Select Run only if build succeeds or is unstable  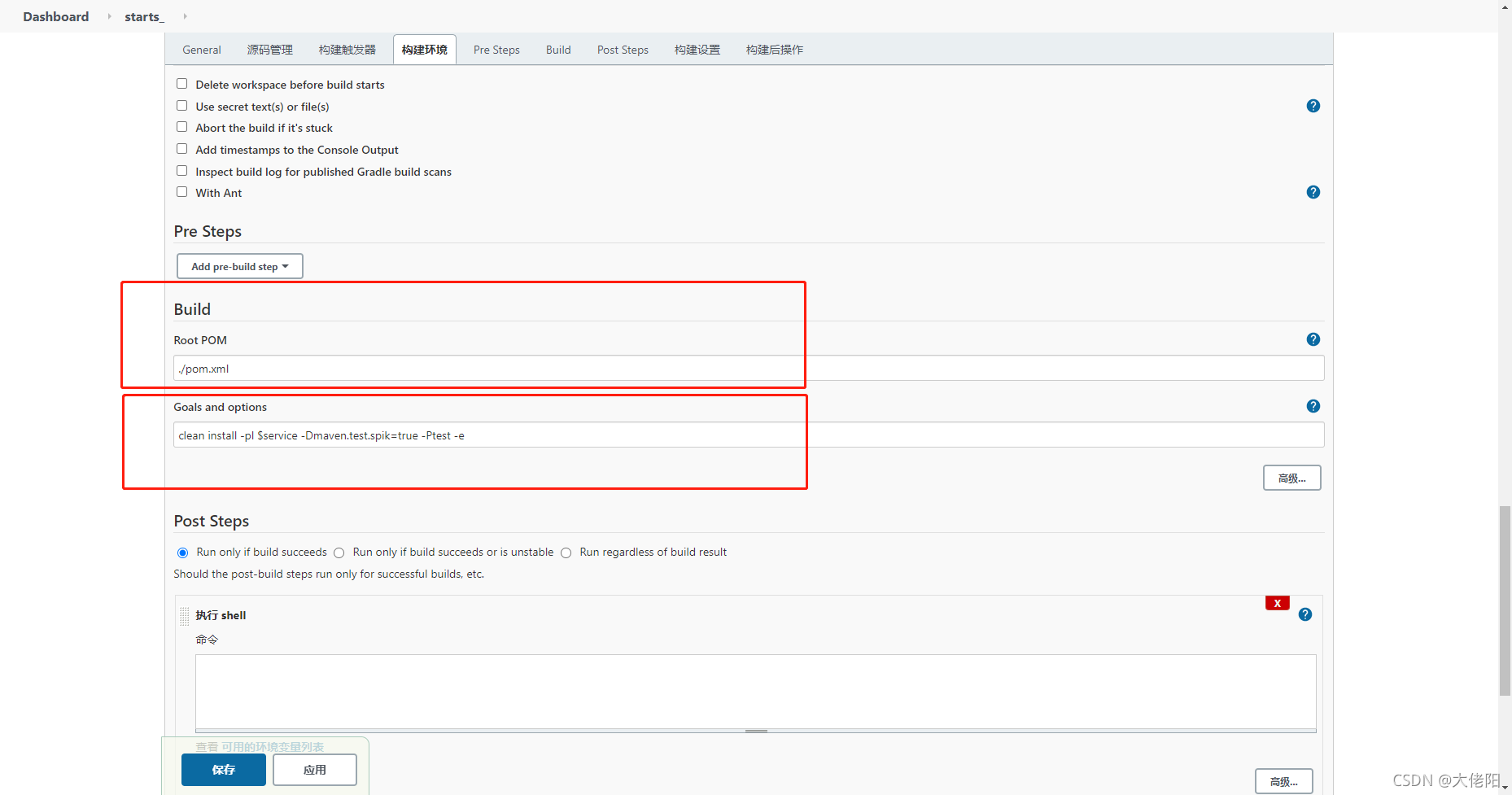click(x=339, y=553)
